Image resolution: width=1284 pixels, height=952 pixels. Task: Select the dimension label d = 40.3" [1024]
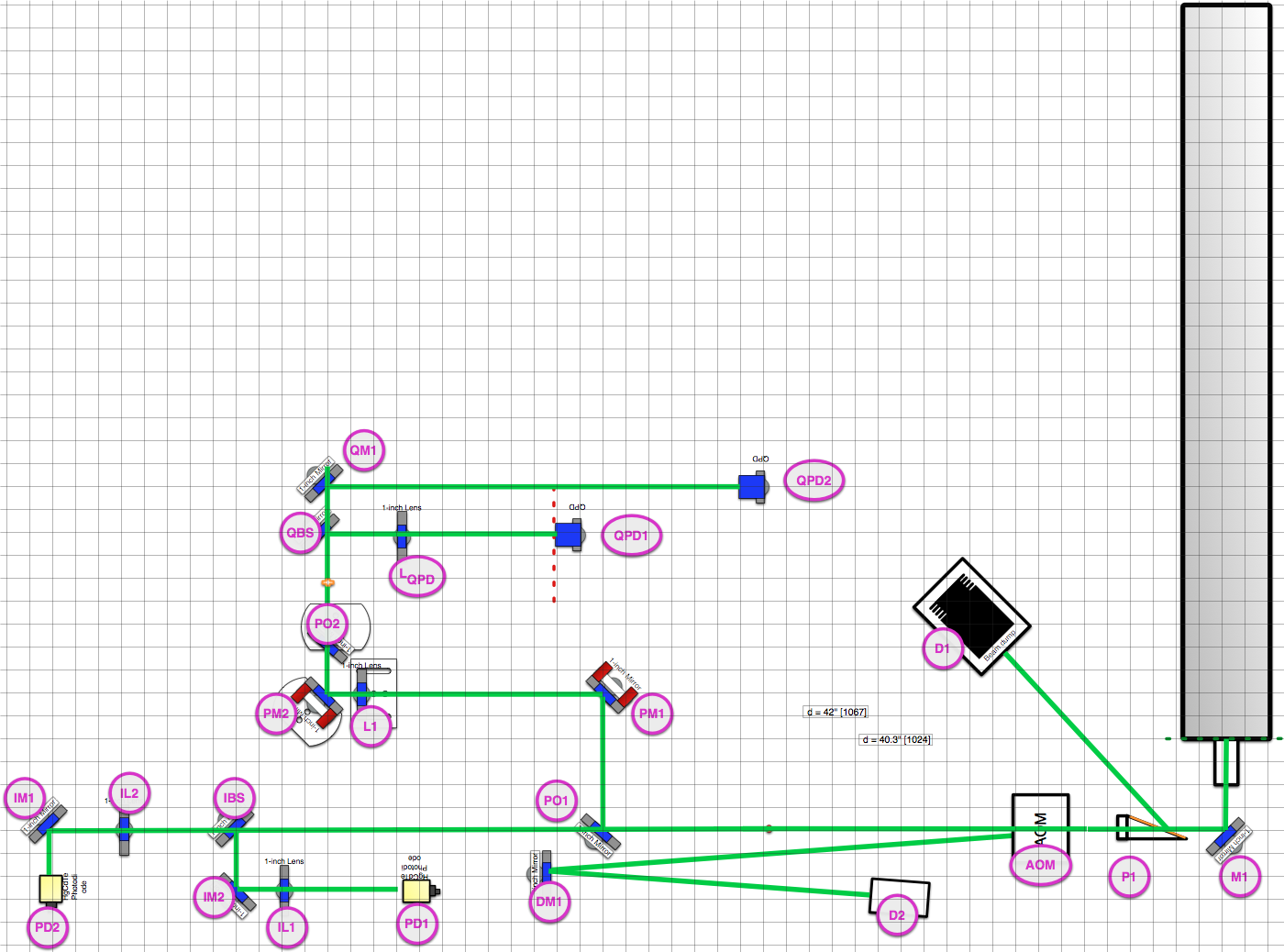pos(896,740)
